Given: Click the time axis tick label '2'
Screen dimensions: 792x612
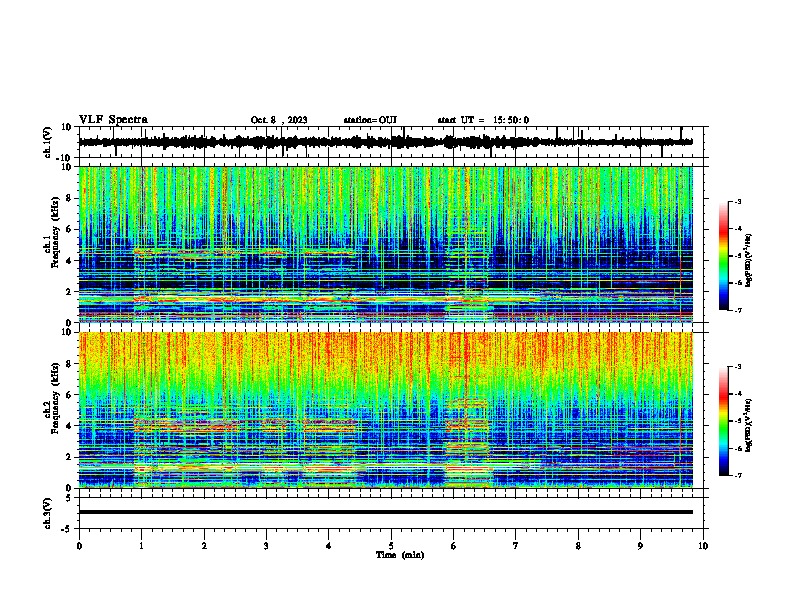Looking at the screenshot, I should pyautogui.click(x=204, y=546).
